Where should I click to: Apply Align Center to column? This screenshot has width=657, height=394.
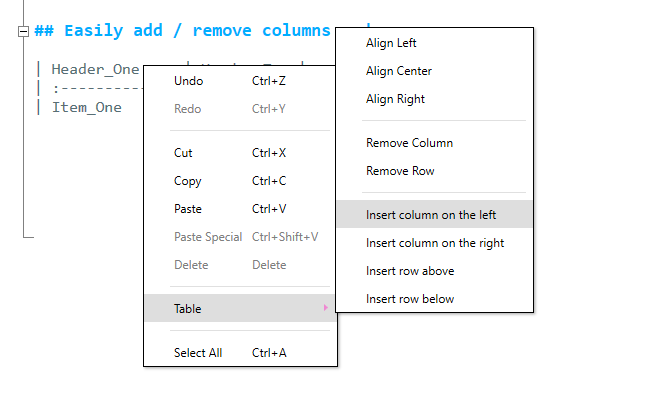click(435, 71)
